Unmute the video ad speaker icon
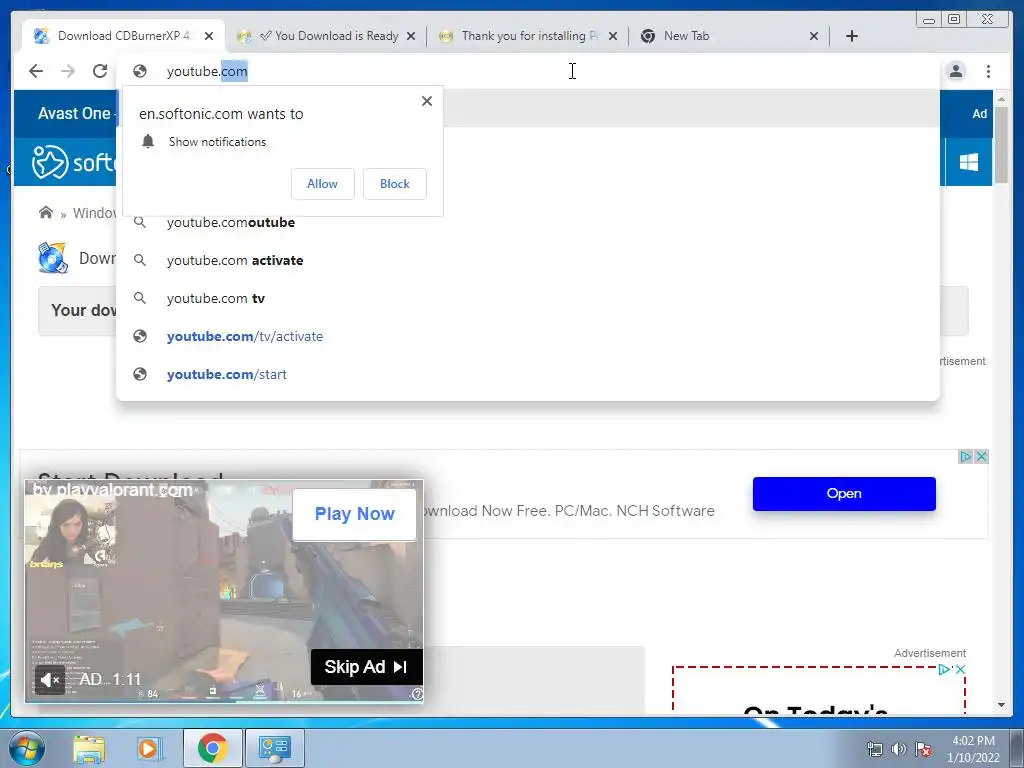 pyautogui.click(x=50, y=680)
